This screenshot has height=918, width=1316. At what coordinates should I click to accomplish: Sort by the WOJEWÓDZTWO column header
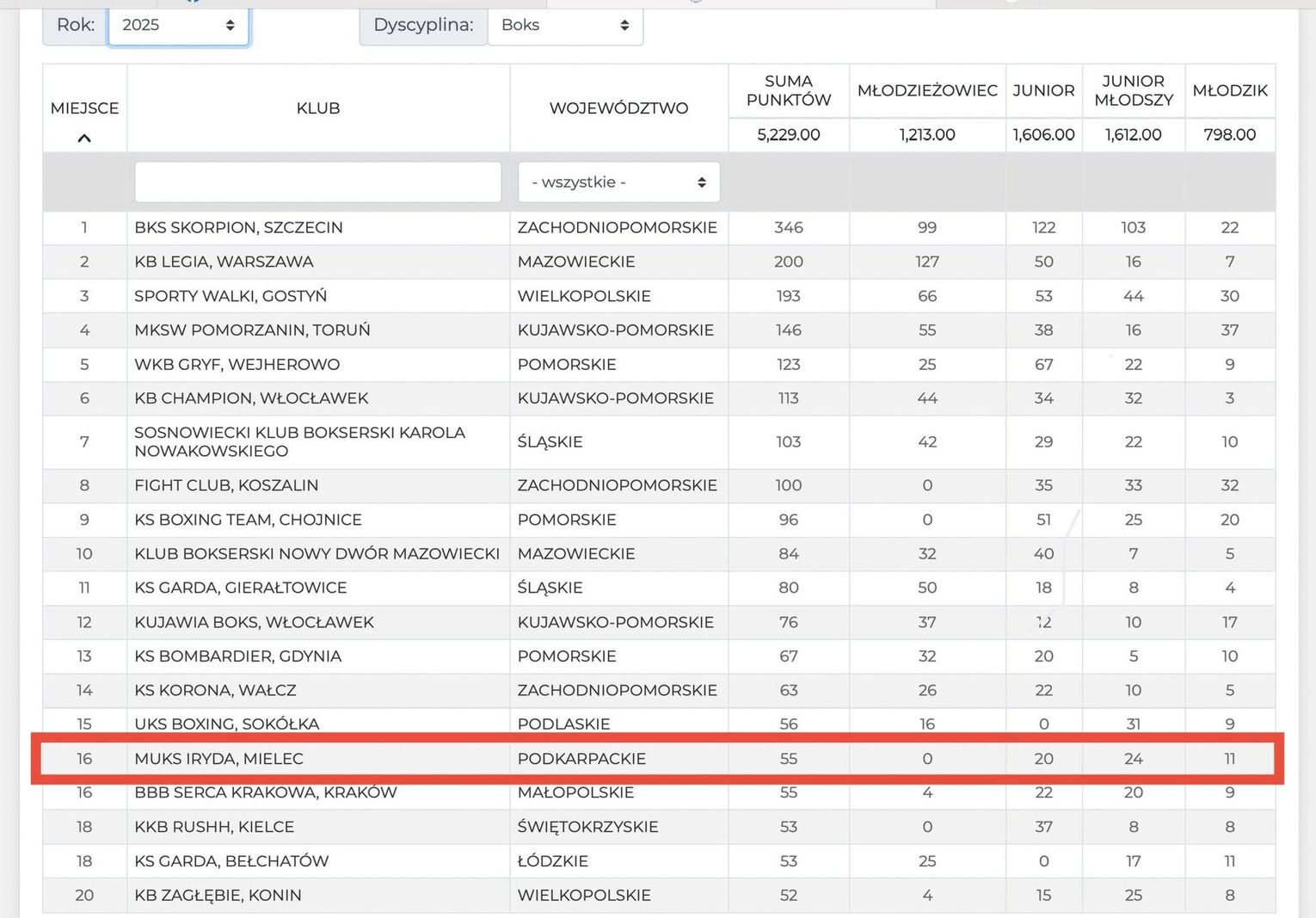618,108
